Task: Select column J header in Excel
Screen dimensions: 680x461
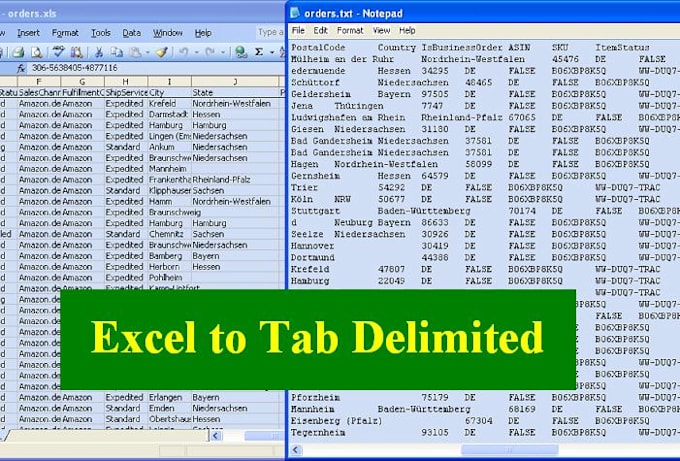Action: [235, 82]
